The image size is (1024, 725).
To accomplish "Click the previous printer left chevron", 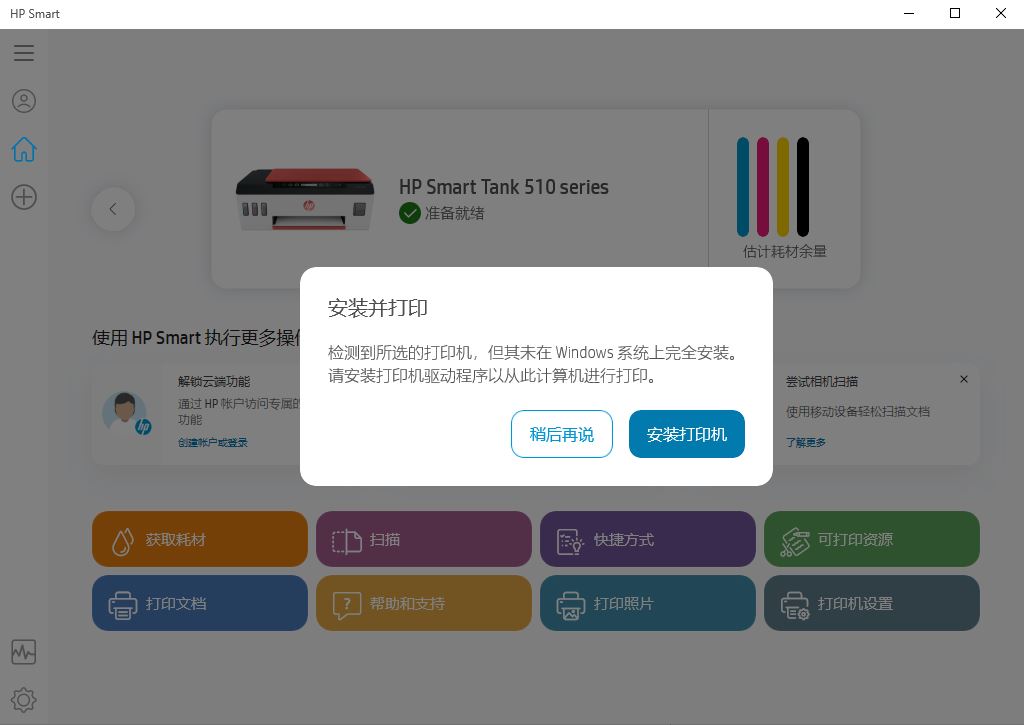I will point(113,209).
